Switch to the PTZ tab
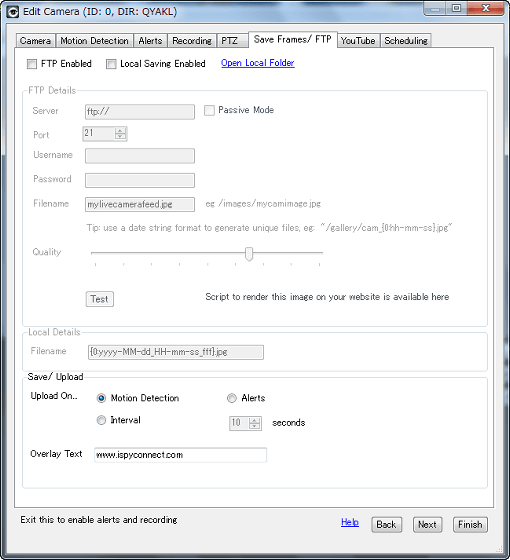The width and height of the screenshot is (510, 560). [229, 41]
